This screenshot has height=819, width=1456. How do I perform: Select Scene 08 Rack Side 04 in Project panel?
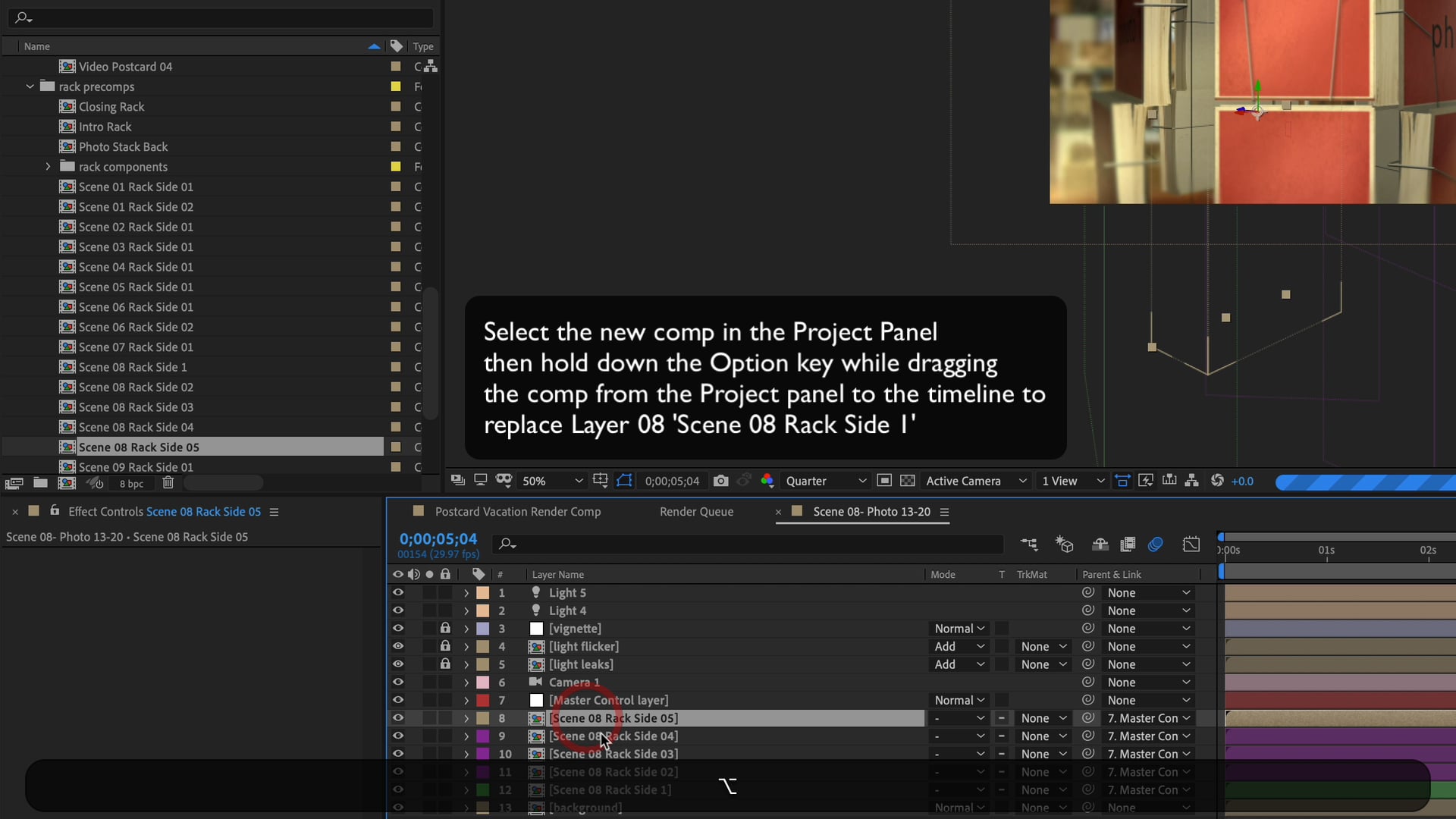tap(136, 427)
